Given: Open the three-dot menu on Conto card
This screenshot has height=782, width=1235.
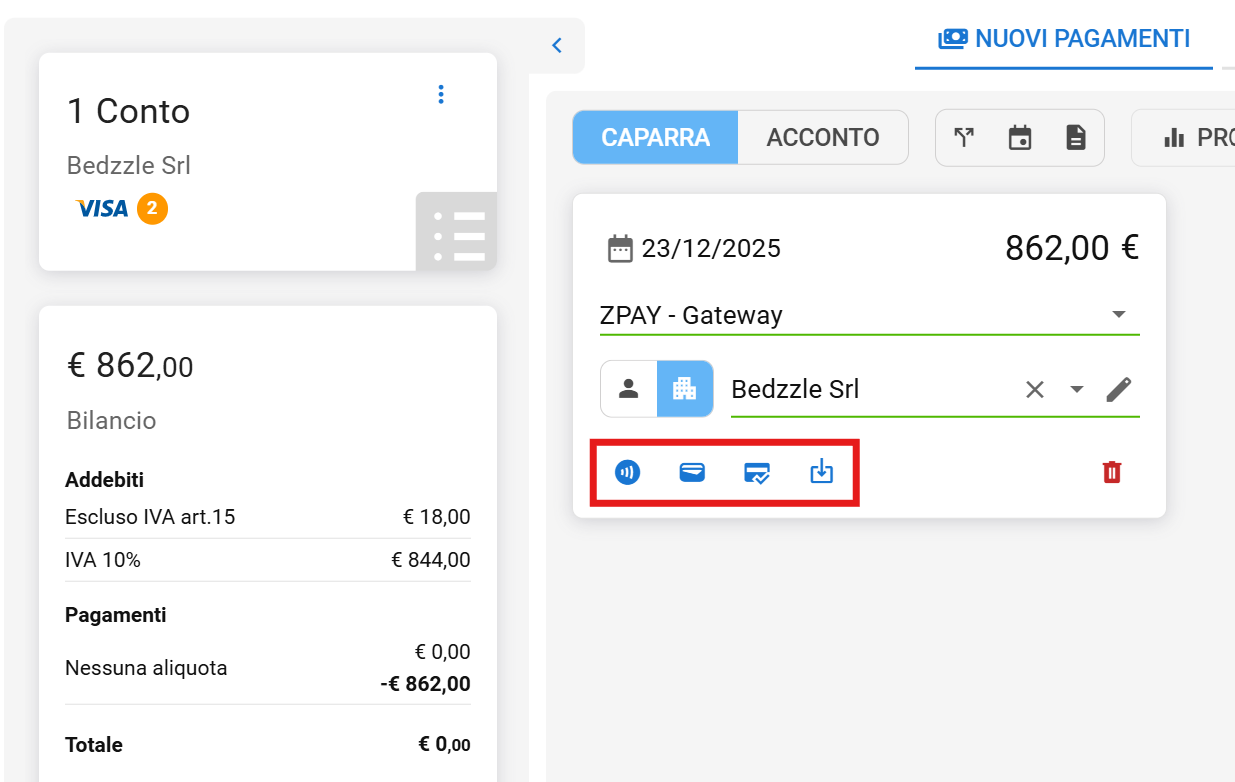Looking at the screenshot, I should [441, 94].
